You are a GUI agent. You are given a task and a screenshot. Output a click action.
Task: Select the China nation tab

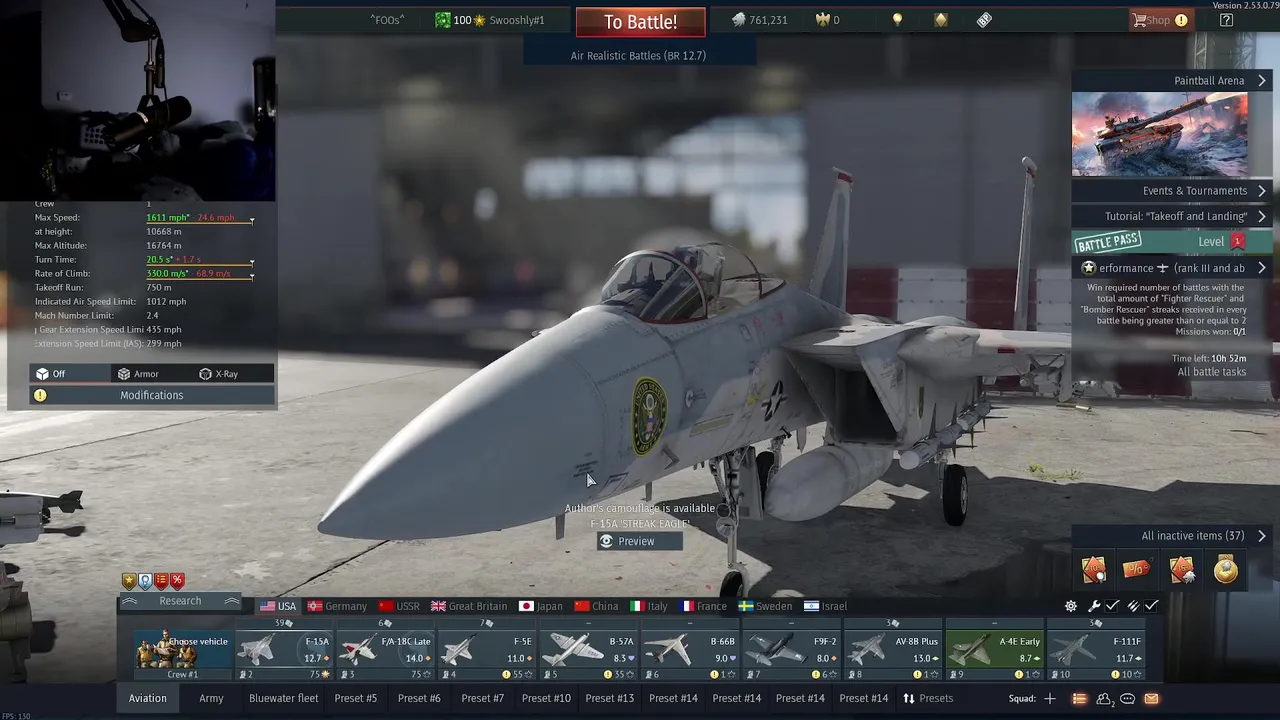pyautogui.click(x=597, y=606)
